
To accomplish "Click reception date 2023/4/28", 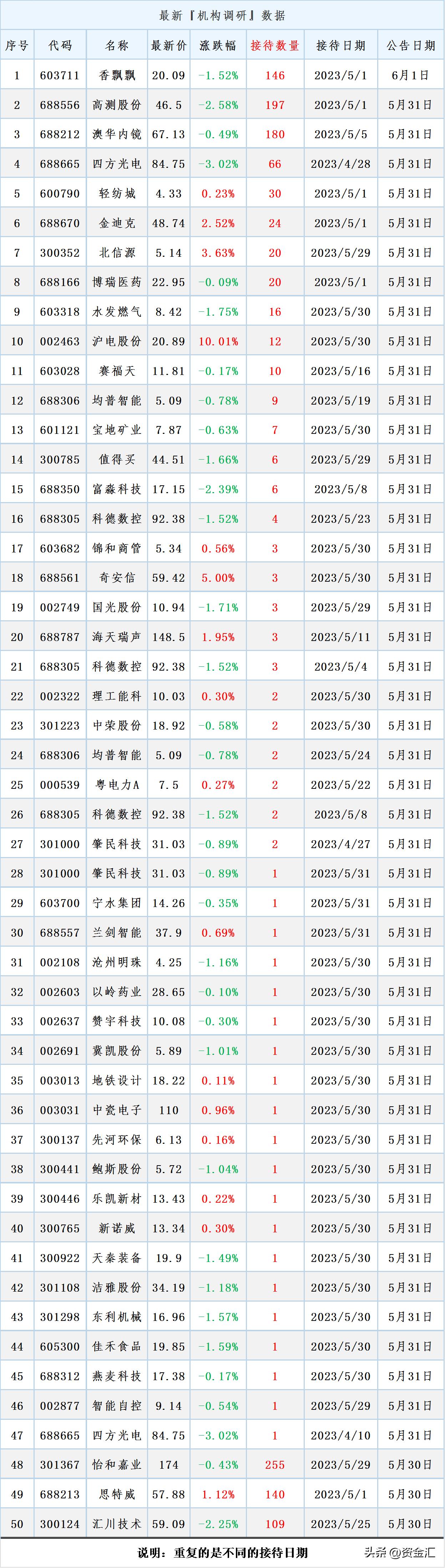I will (x=340, y=164).
